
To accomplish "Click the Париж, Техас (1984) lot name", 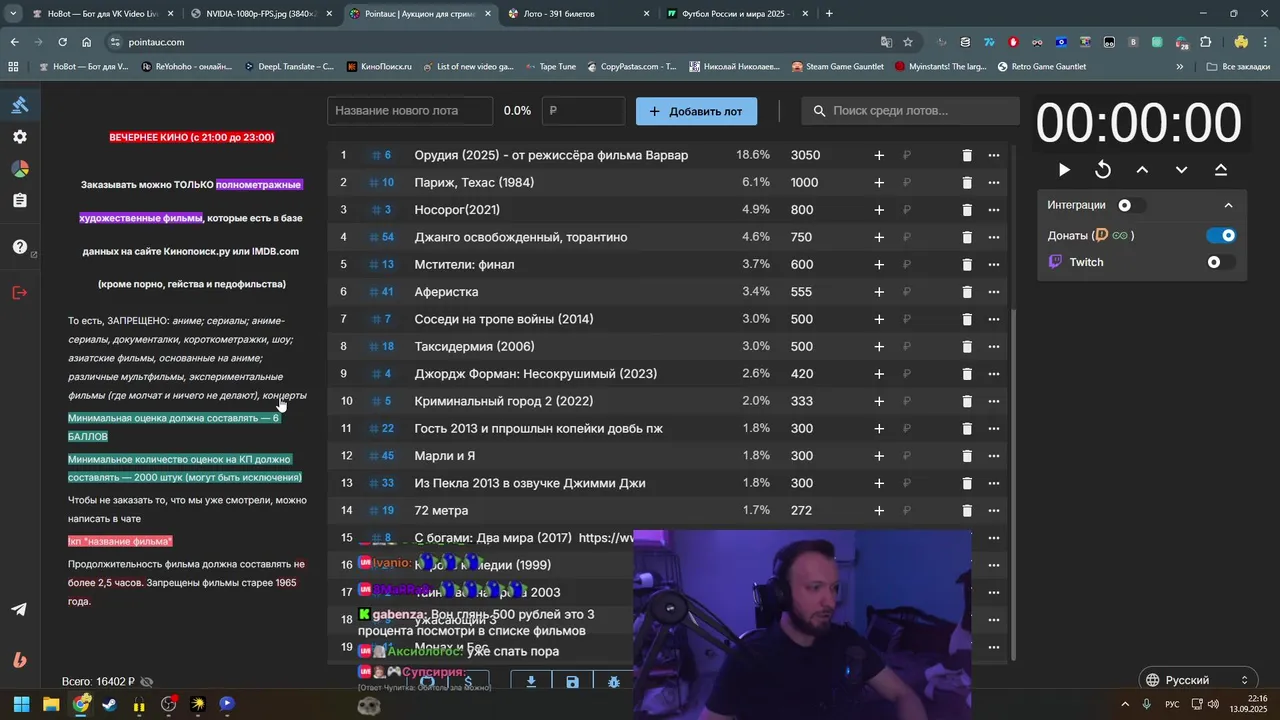I will pos(474,182).
